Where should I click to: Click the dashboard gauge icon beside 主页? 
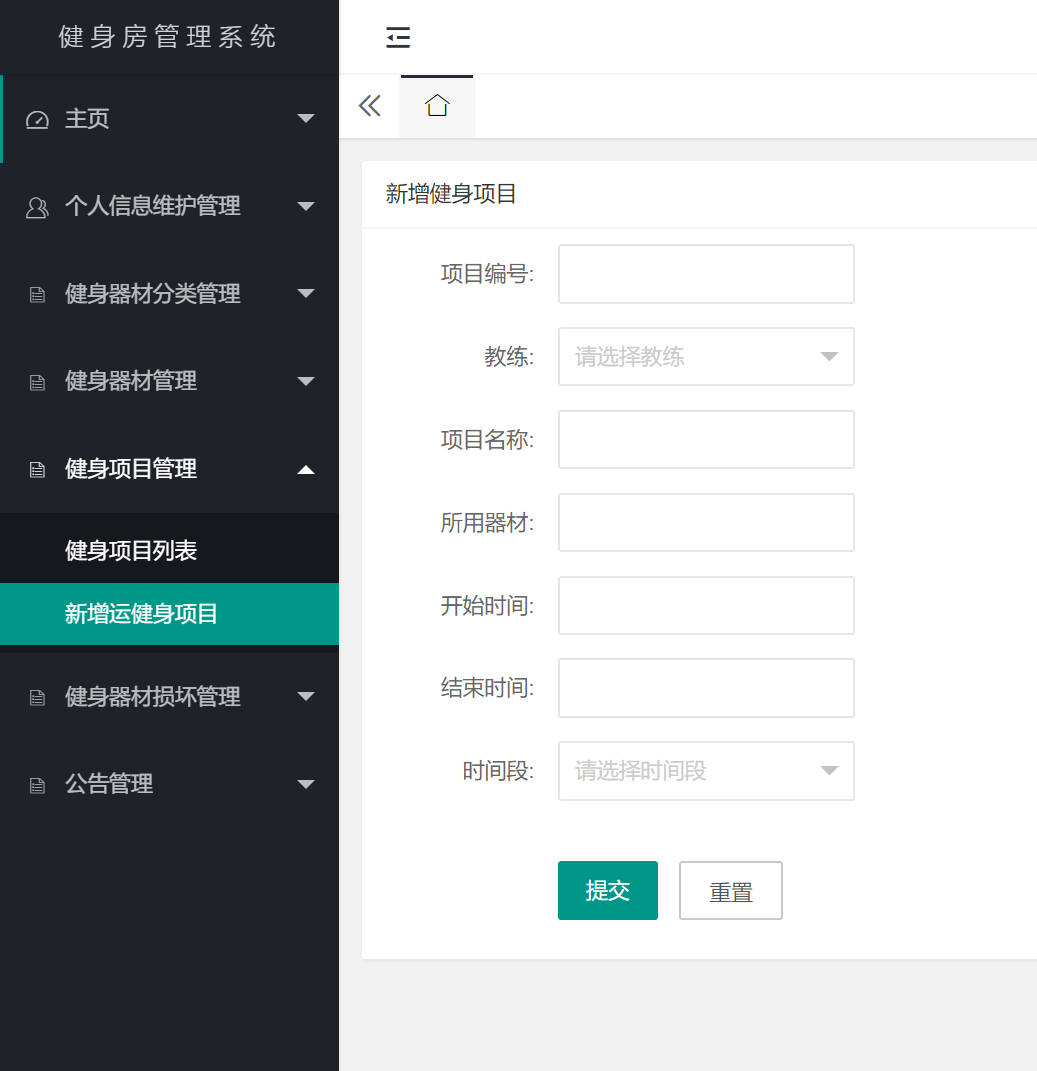37,120
